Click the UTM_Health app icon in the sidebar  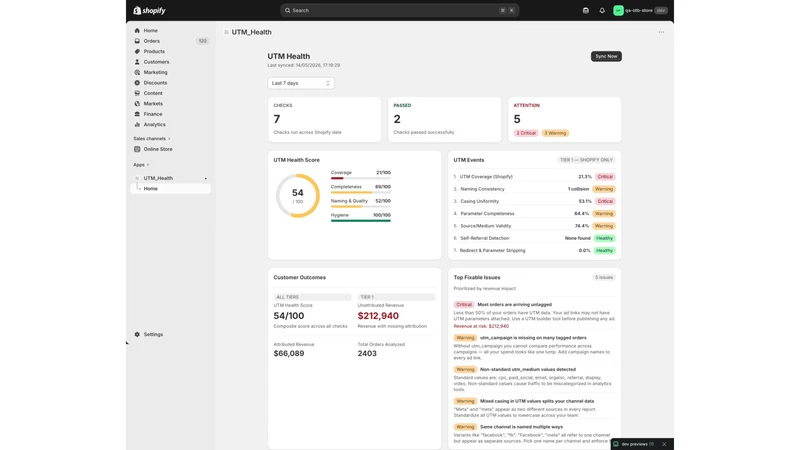[137, 178]
